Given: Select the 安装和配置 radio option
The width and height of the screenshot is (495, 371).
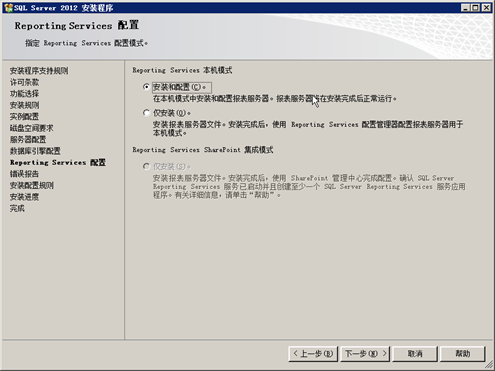Looking at the screenshot, I should (x=146, y=87).
